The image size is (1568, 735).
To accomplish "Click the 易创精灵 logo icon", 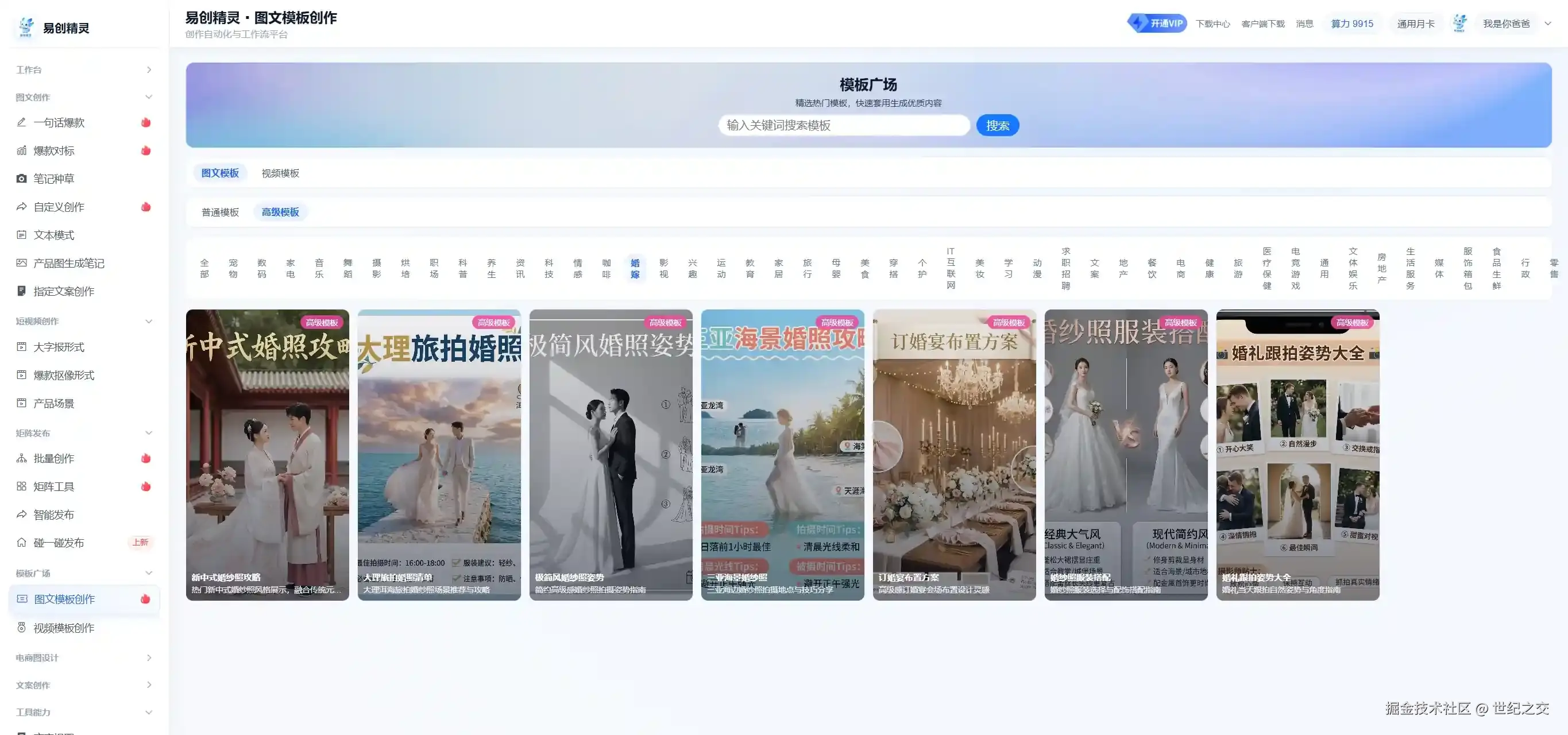I will click(26, 28).
